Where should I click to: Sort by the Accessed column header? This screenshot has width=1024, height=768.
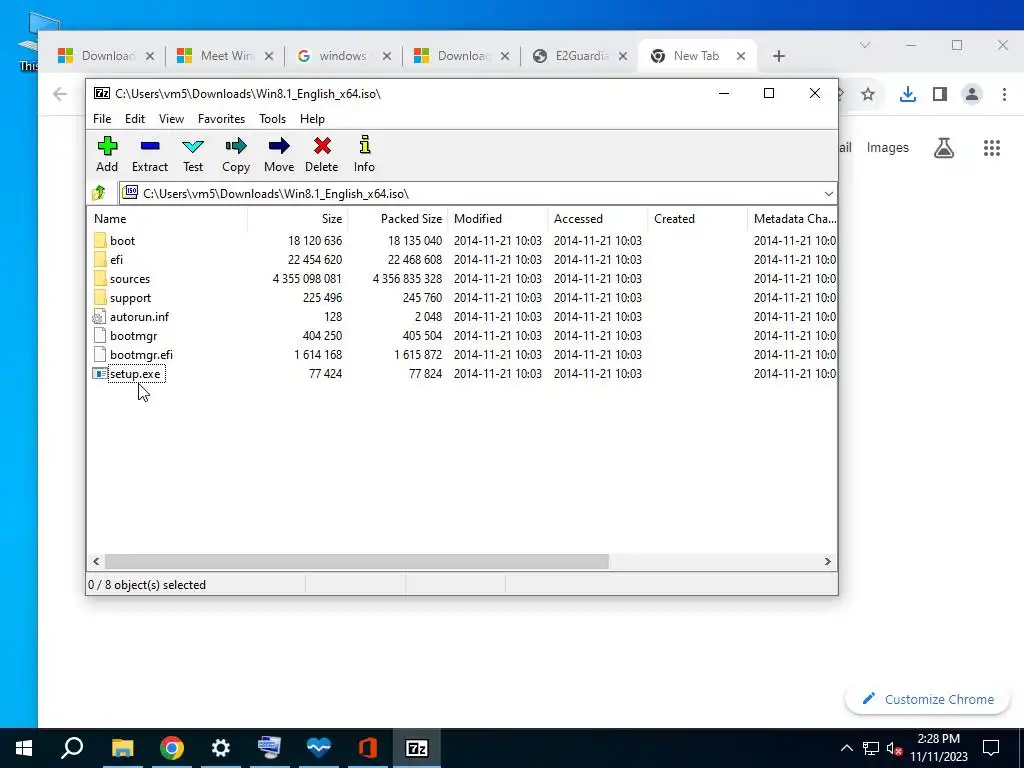(598, 219)
